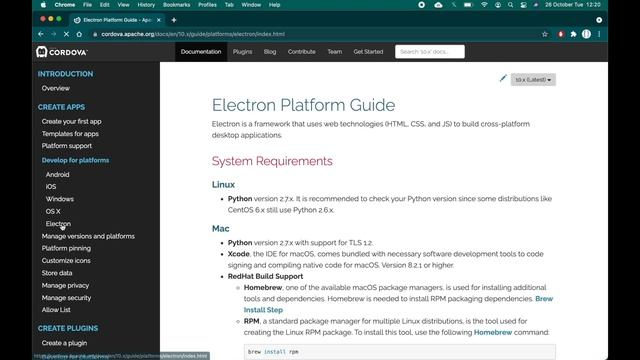This screenshot has width=640, height=360.
Task: Open the Blog nav item
Action: click(x=270, y=52)
